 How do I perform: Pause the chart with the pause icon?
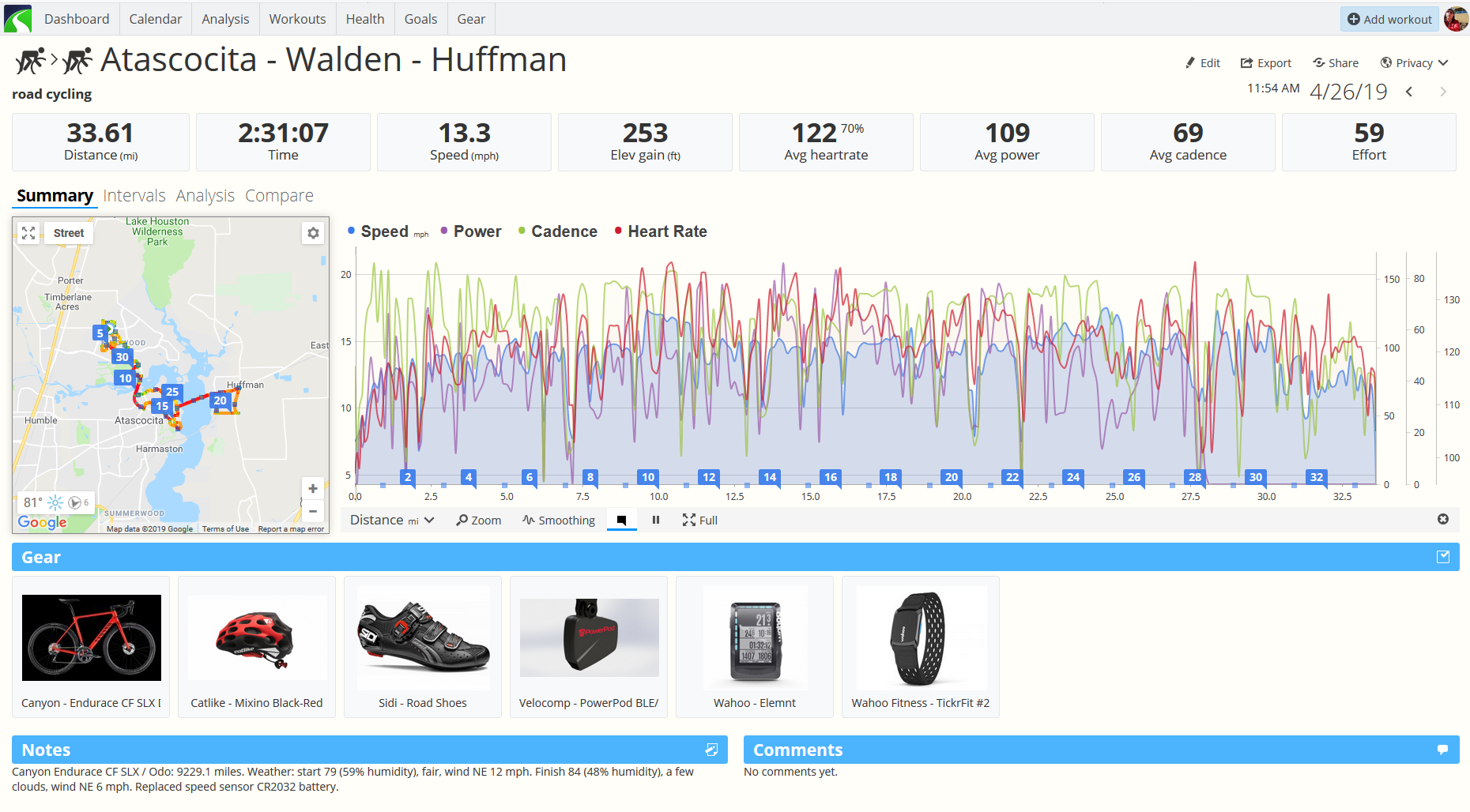[655, 520]
